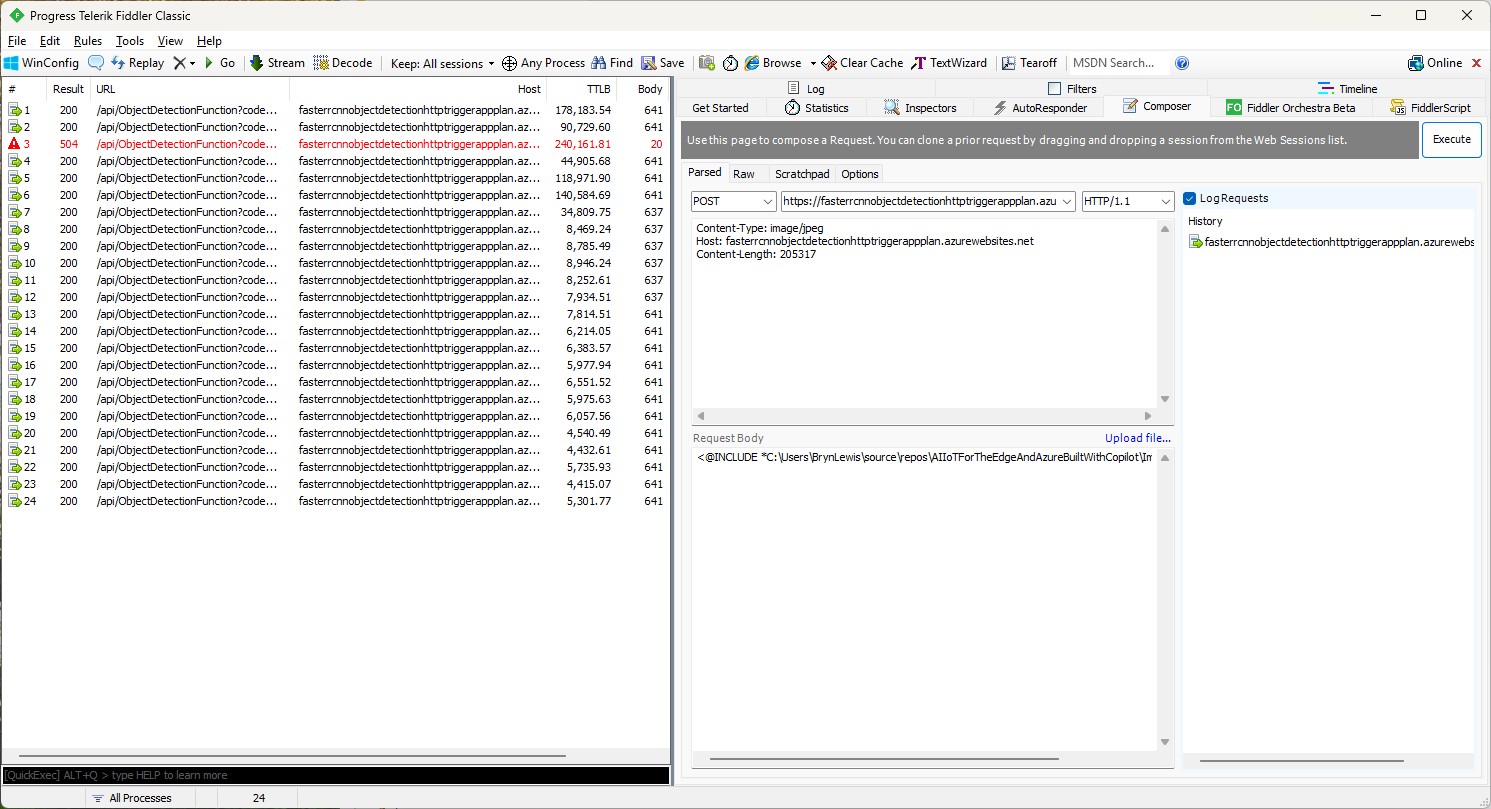1491x809 pixels.
Task: Click the timer stopwatch icon
Action: 731,63
